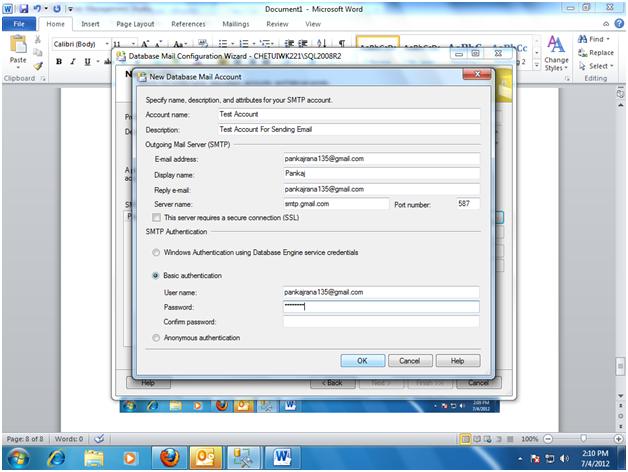
Task: Click the Cut scissors icon in Word
Action: coord(38,39)
